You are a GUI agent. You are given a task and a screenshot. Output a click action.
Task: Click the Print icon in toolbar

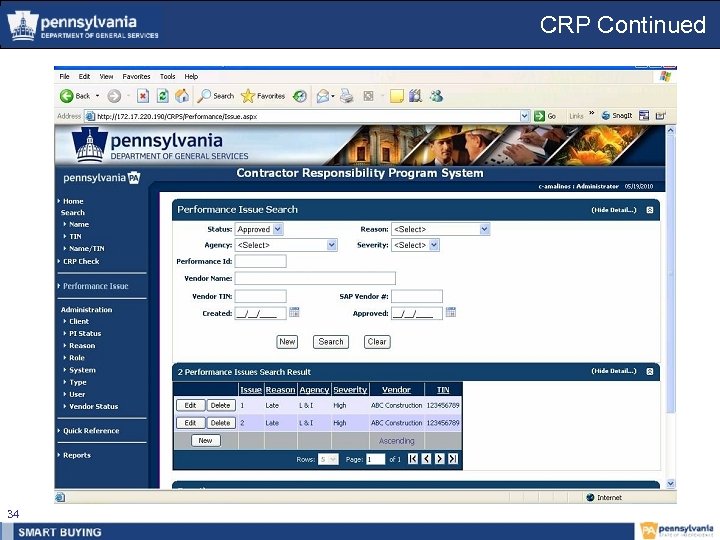347,96
